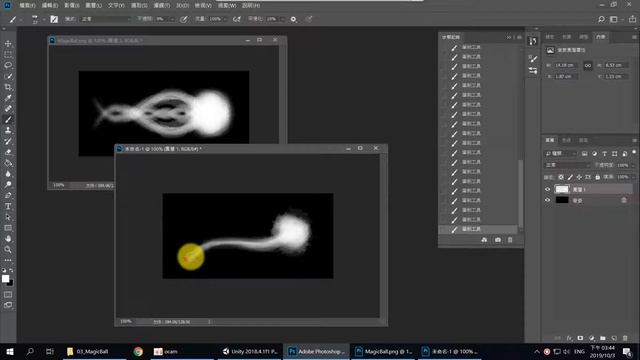This screenshot has width=640, height=360.
Task: Select the Eyedropper tool
Action: (8, 98)
